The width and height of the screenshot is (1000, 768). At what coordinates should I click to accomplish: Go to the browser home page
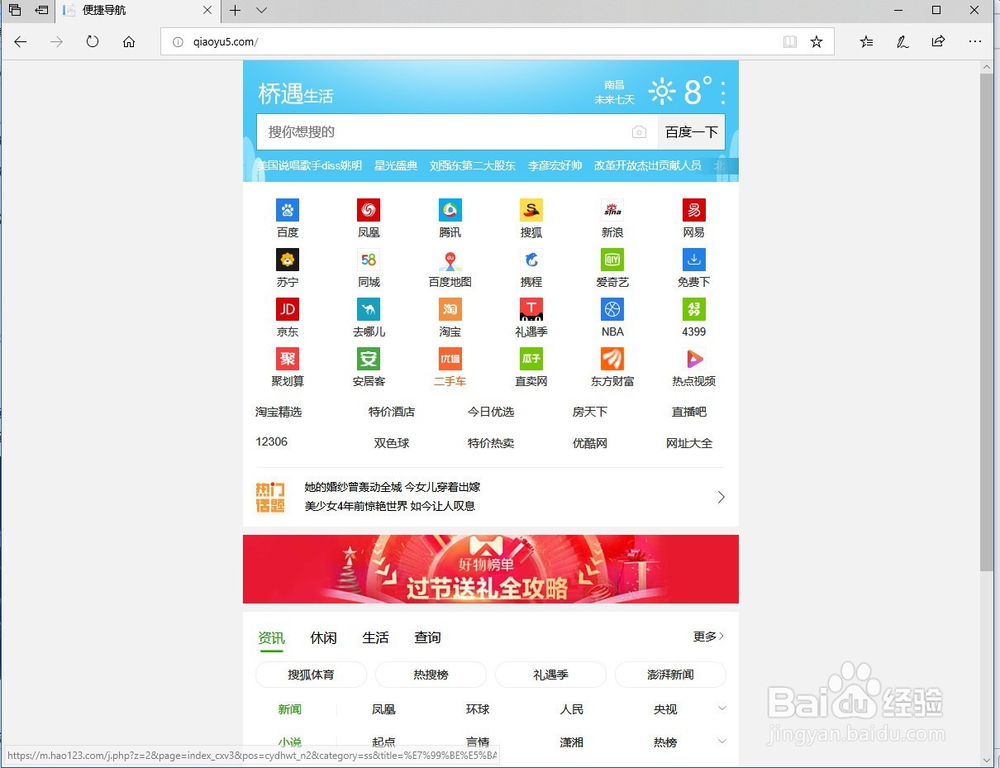pos(129,42)
